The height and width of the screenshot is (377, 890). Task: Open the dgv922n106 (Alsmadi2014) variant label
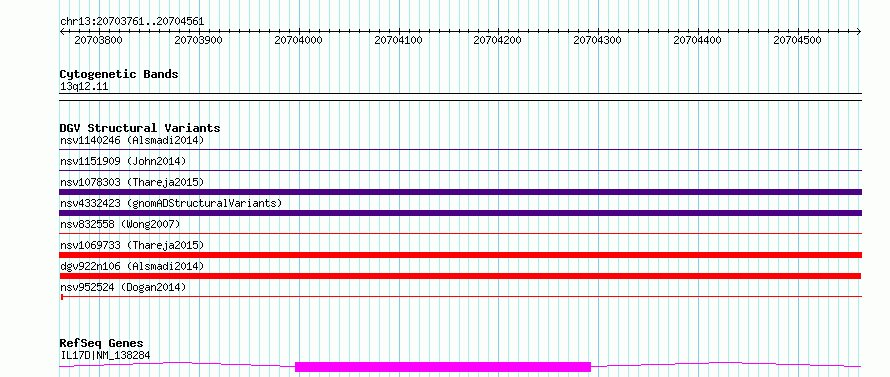click(132, 266)
